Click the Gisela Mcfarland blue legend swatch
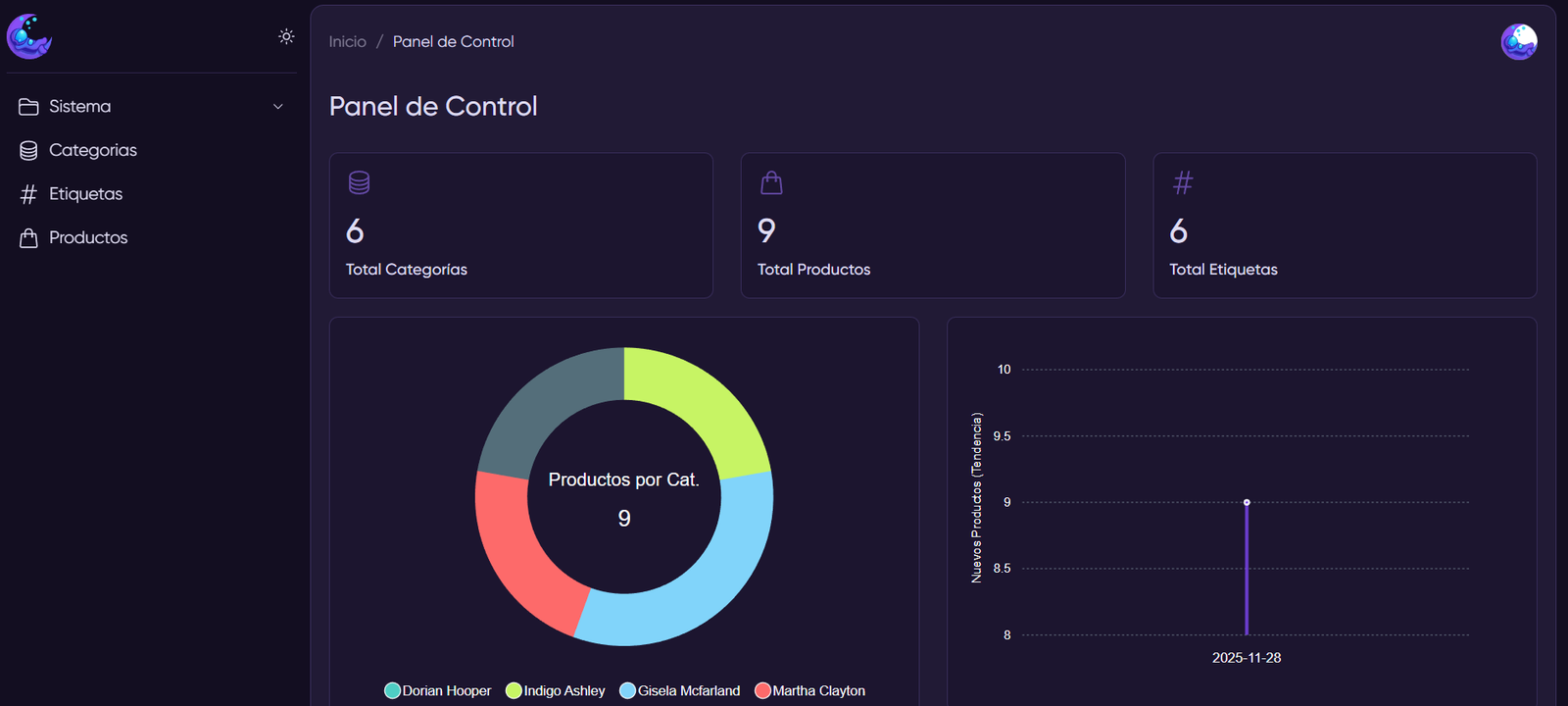 628,690
